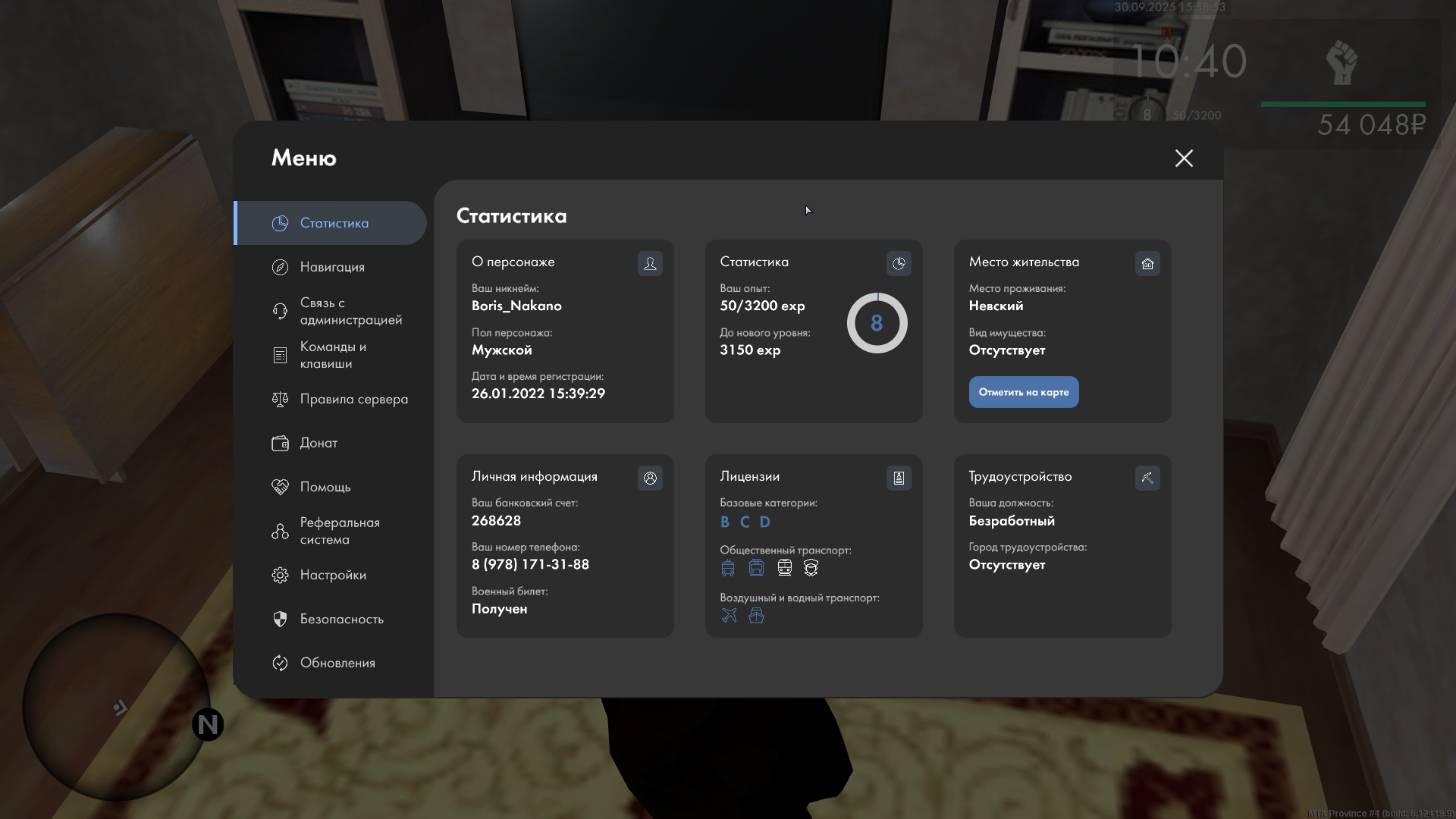Click the category B license letter
This screenshot has height=819, width=1456.
[x=725, y=522]
